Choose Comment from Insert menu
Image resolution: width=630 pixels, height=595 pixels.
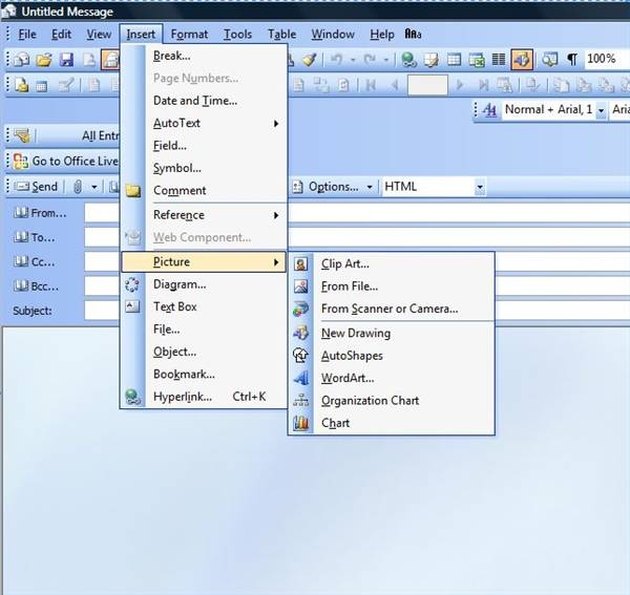pos(204,190)
